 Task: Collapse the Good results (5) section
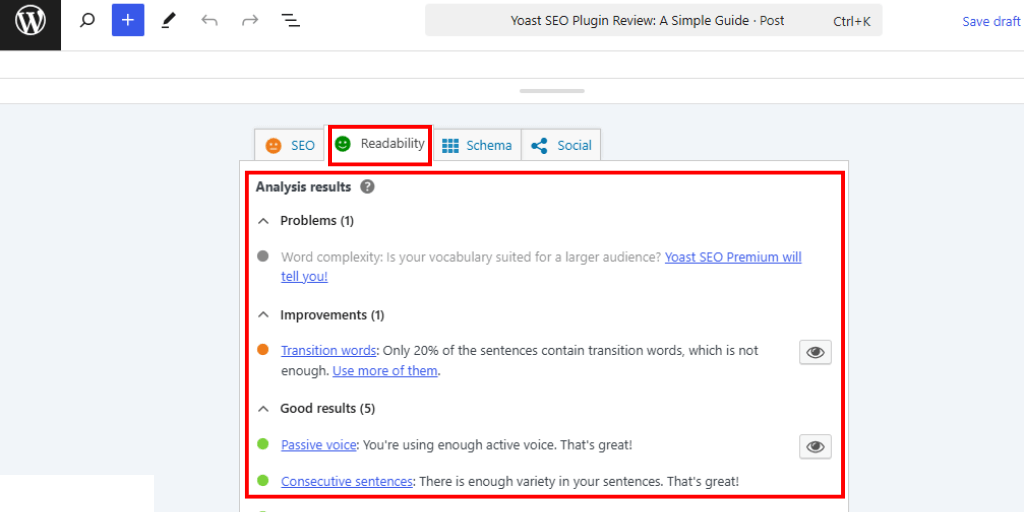(x=263, y=409)
